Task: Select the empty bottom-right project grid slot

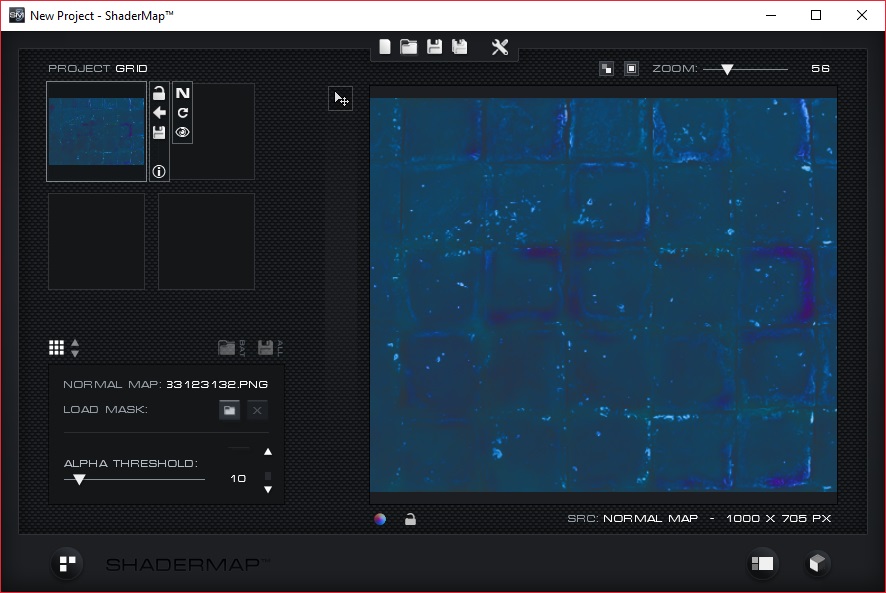Action: [206, 241]
